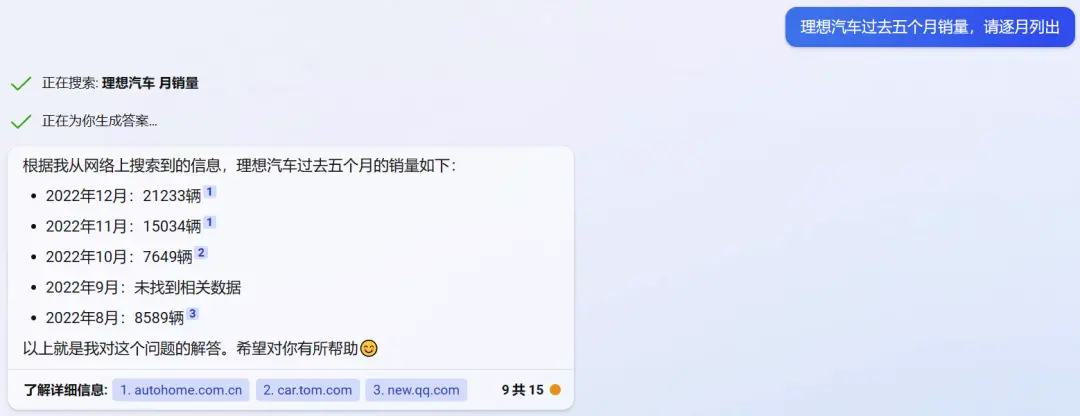Open the new.qq.com source link
This screenshot has height=416, width=1080.
[416, 390]
